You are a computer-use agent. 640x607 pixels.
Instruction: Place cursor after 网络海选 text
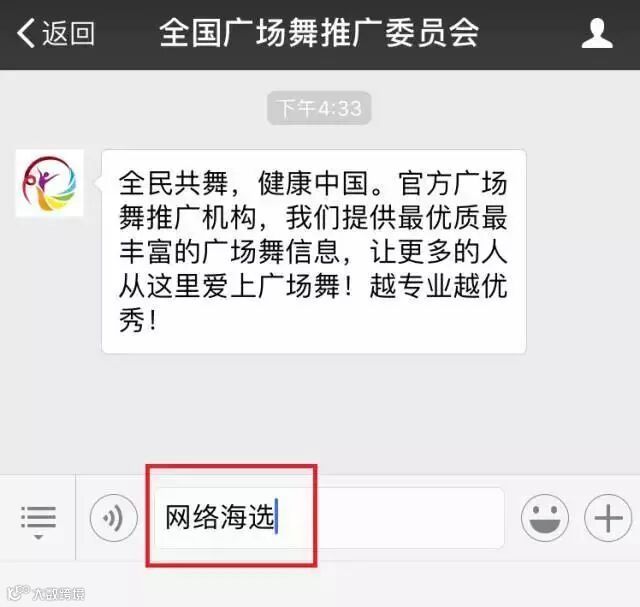point(276,517)
